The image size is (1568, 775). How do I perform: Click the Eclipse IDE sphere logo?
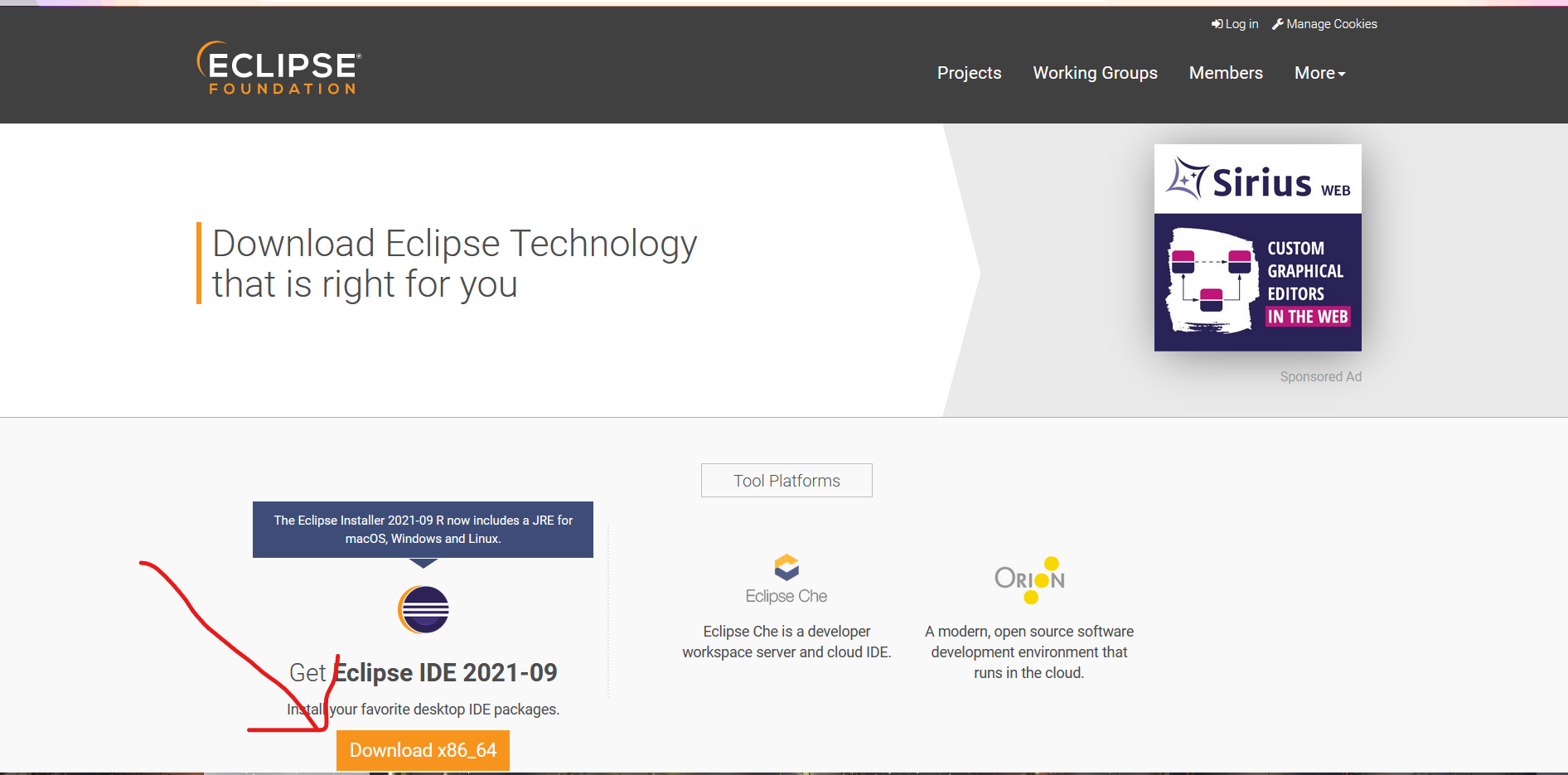(x=423, y=609)
